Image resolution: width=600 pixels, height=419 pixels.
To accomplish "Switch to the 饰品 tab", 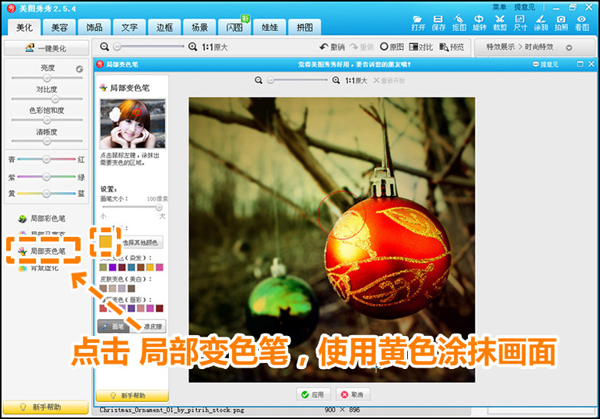I will [x=94, y=28].
